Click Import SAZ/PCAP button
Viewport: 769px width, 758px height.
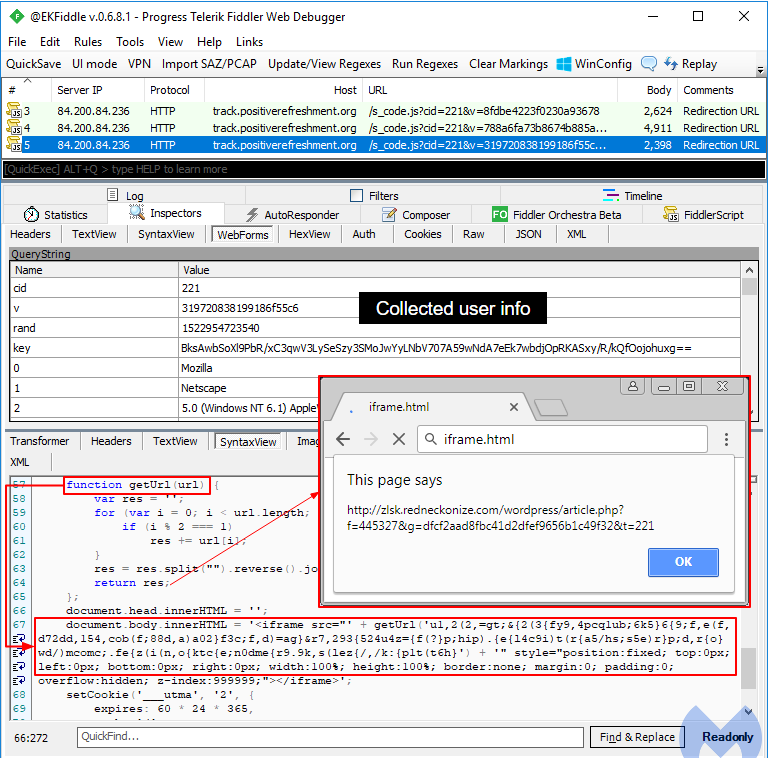tap(209, 64)
